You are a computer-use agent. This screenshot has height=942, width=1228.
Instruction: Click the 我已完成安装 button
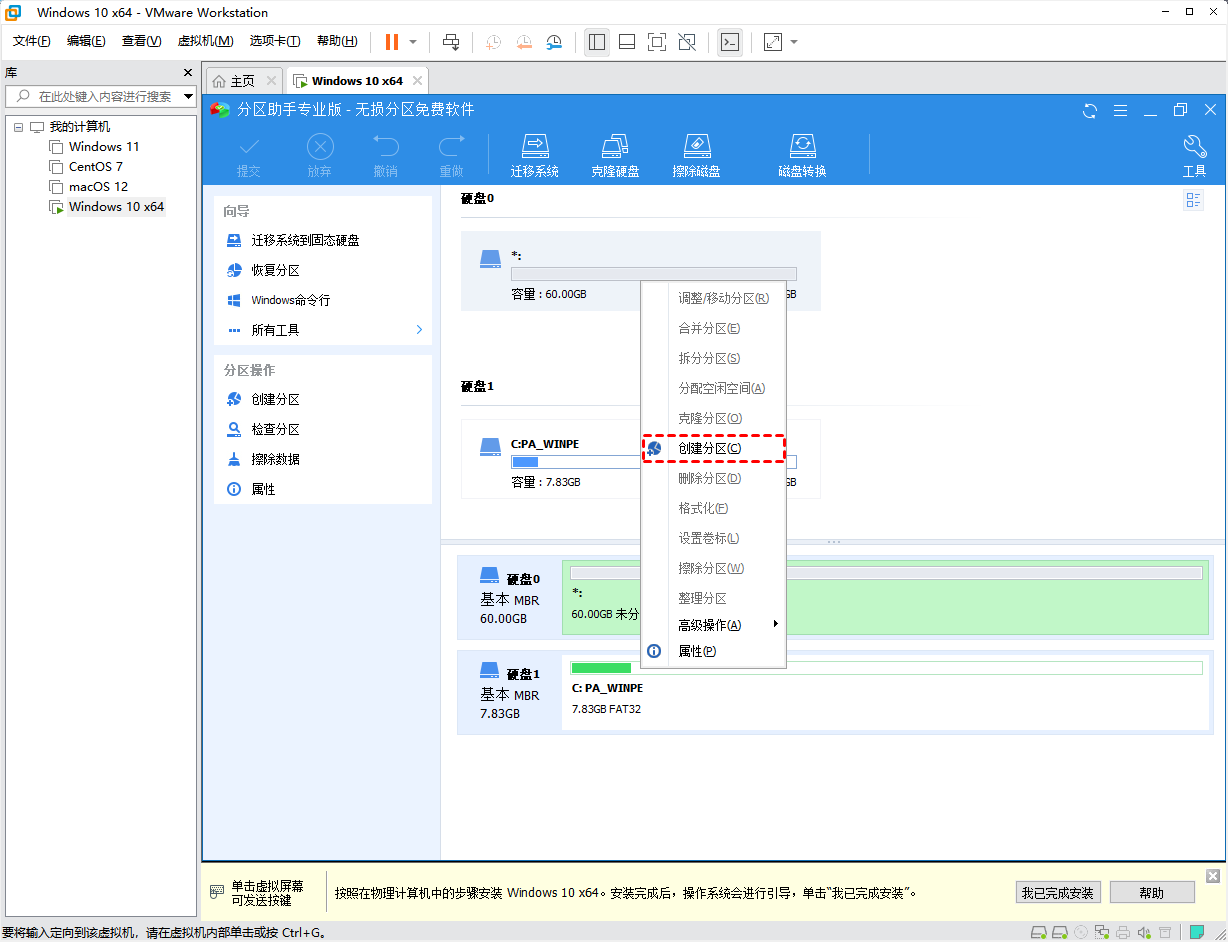1058,893
